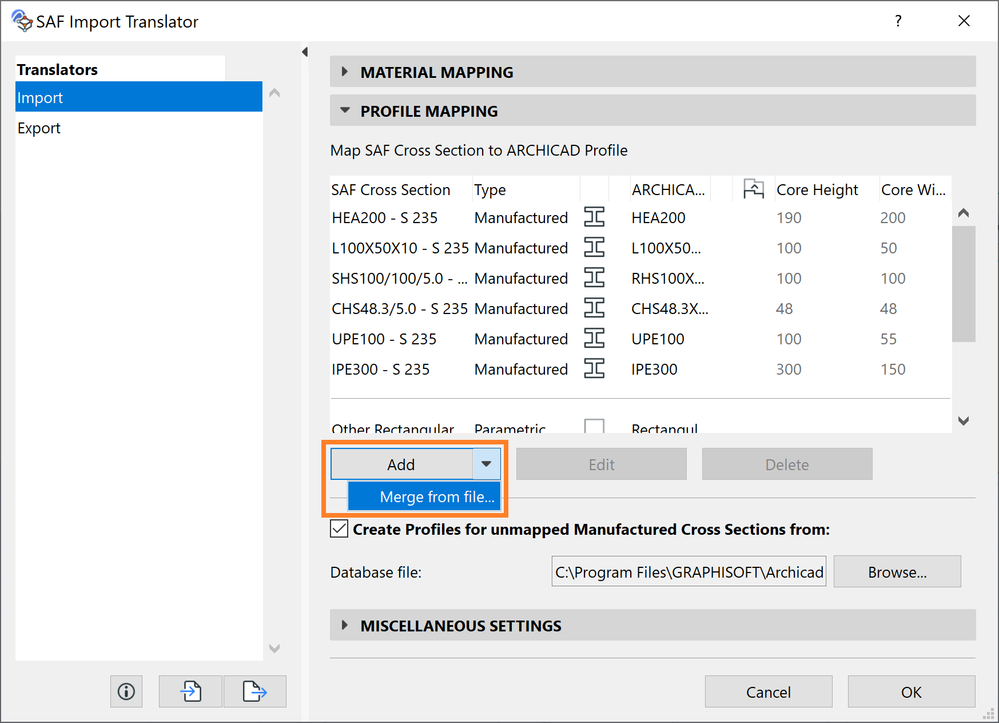Click the core column header icon
The width and height of the screenshot is (999, 723).
coord(753,189)
